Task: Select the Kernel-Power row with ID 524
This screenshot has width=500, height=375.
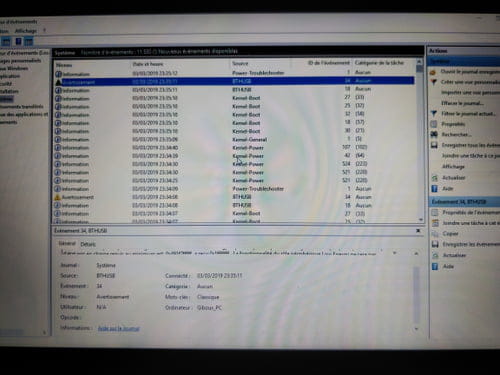Action: point(235,164)
